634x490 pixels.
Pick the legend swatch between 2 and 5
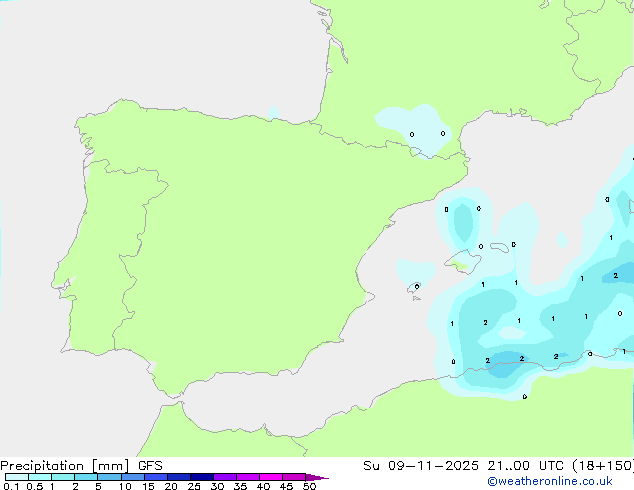coord(86,477)
